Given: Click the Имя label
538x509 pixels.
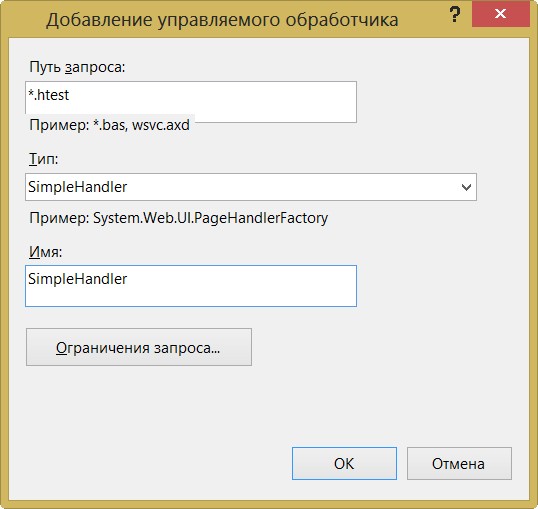Looking at the screenshot, I should [x=45, y=252].
